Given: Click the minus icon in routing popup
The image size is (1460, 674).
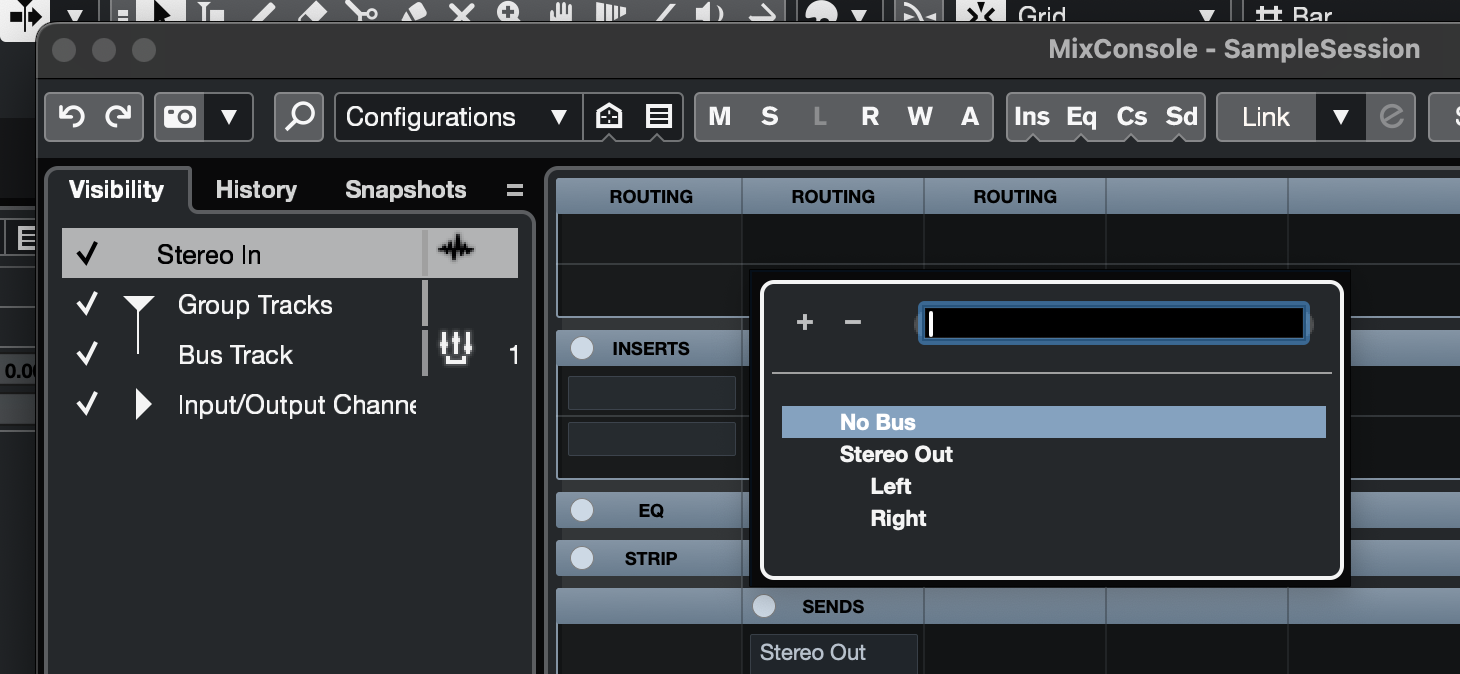Looking at the screenshot, I should (852, 322).
